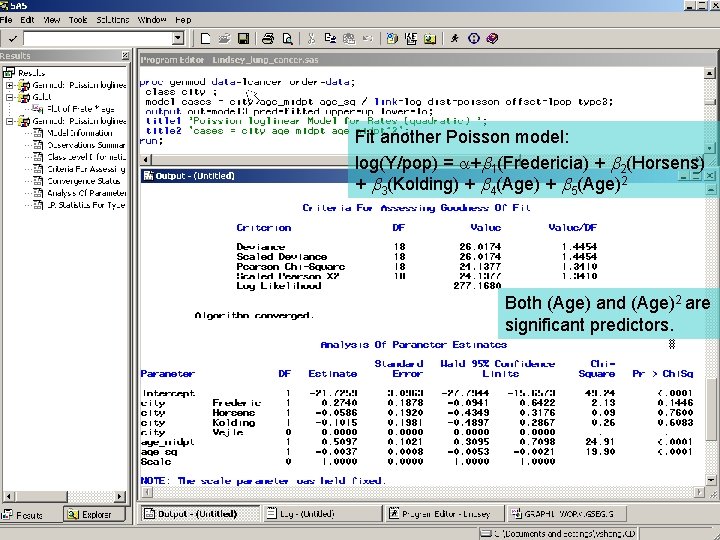720x540 pixels.
Task: Click Program Editor left scroll arrow
Action: [x=146, y=160]
